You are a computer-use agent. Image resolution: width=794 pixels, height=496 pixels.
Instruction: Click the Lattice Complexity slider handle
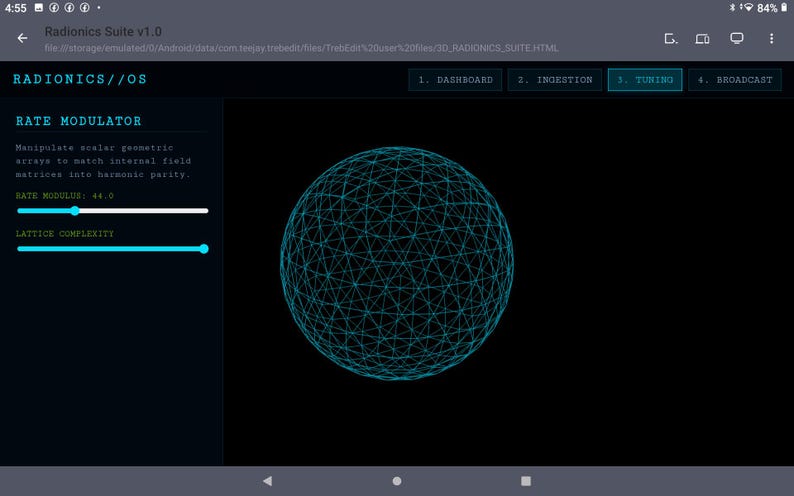(x=204, y=249)
